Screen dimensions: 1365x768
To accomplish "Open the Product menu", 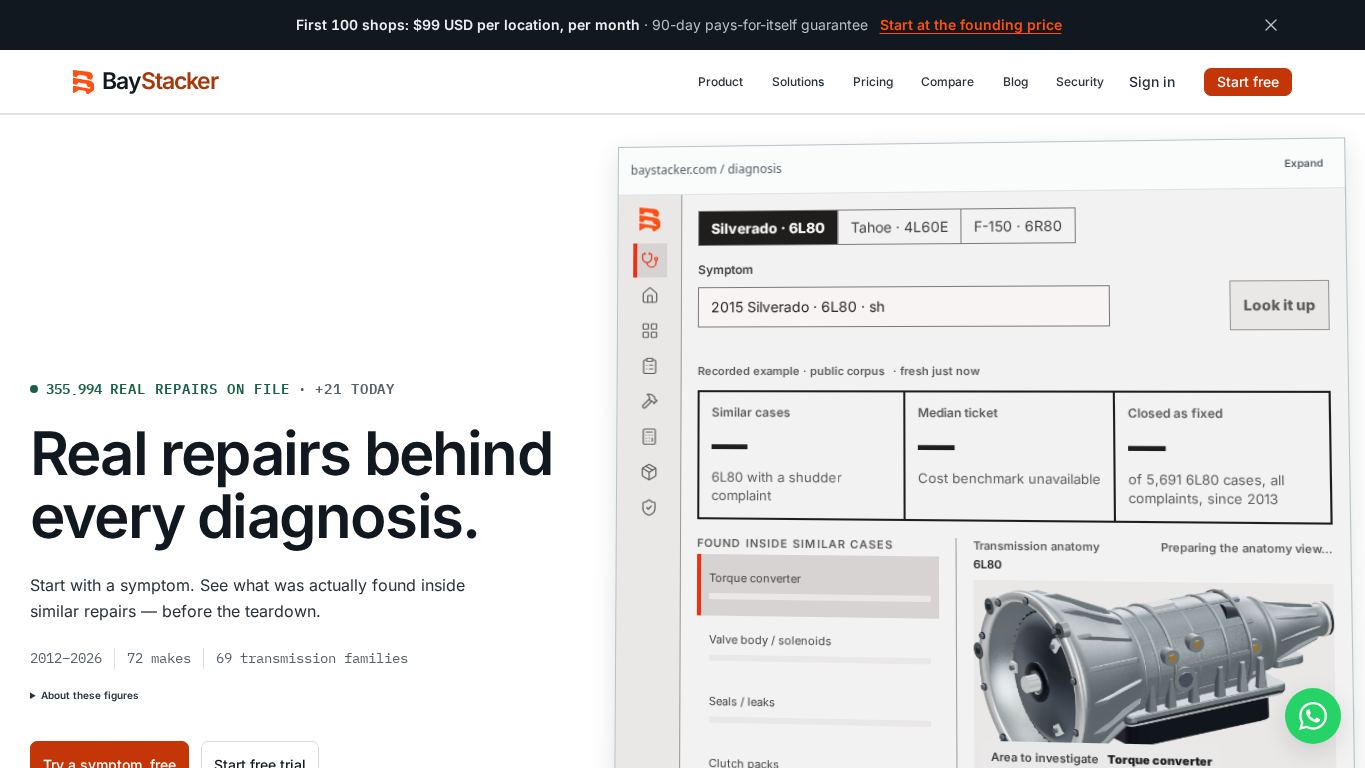I will (720, 82).
